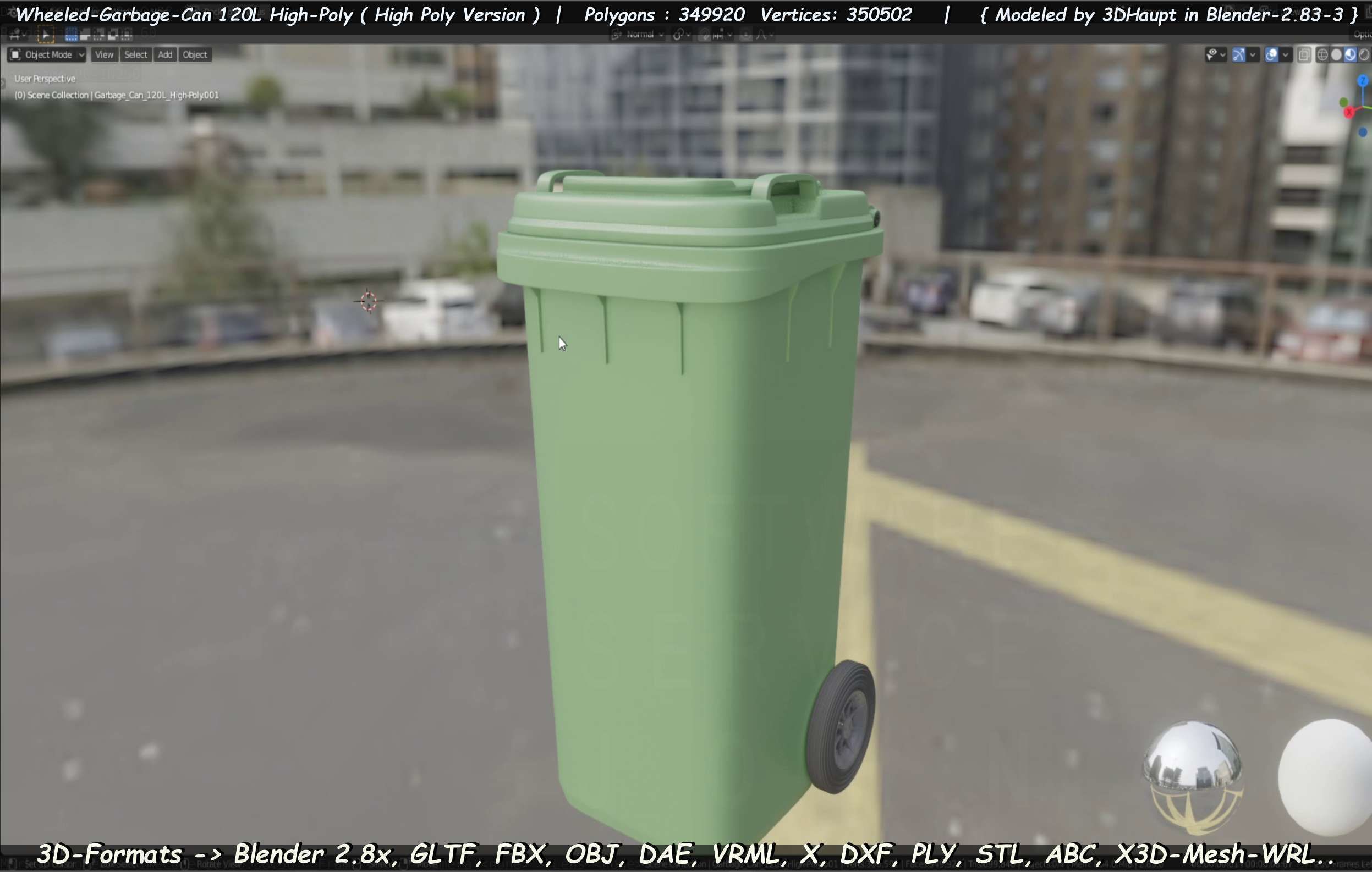Viewport: 1372px width, 872px height.
Task: Choose the 'Set new selection' mode icon
Action: pos(71,35)
